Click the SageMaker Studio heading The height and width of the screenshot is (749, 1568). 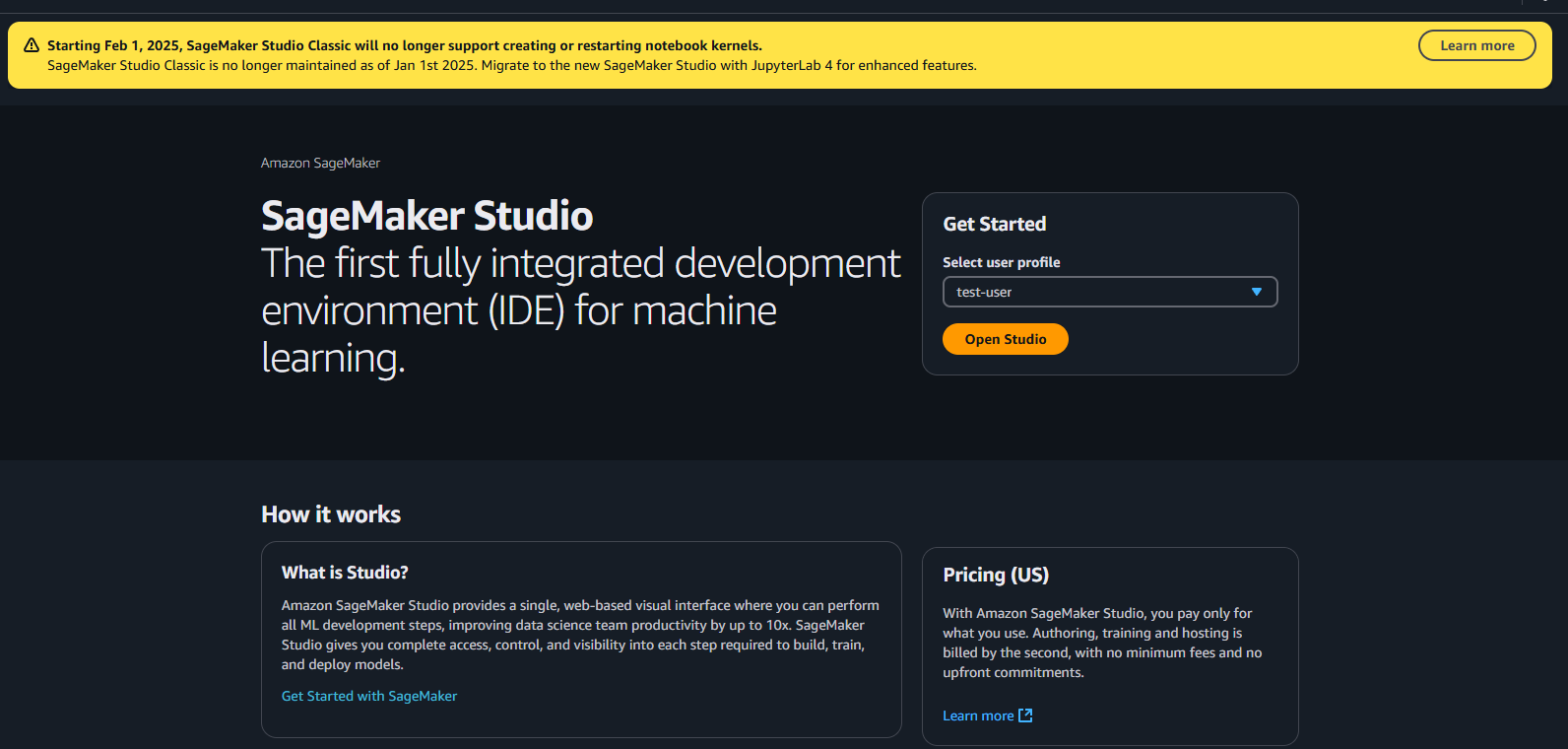[x=426, y=216]
